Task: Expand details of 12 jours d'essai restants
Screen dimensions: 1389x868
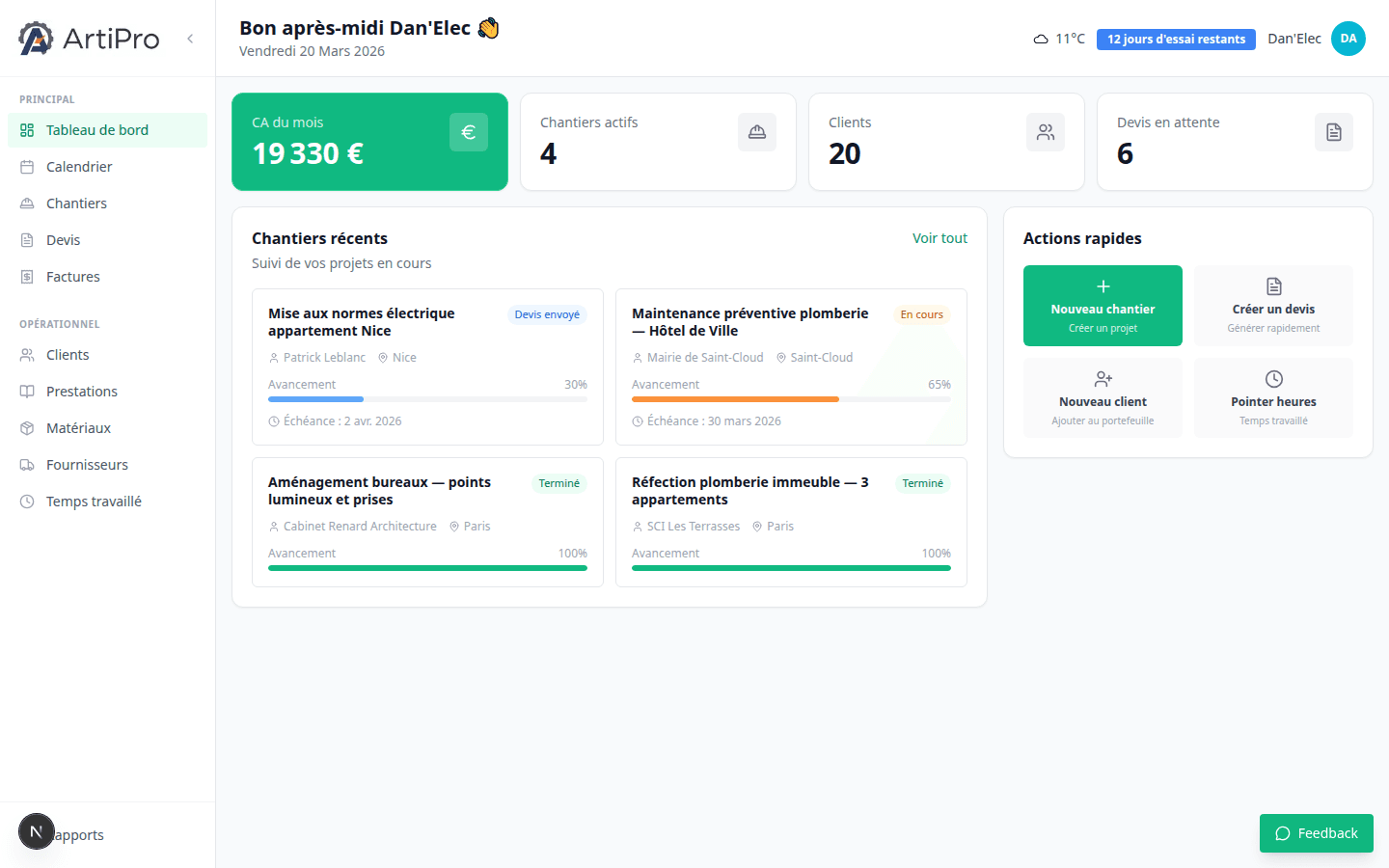Action: point(1176,39)
